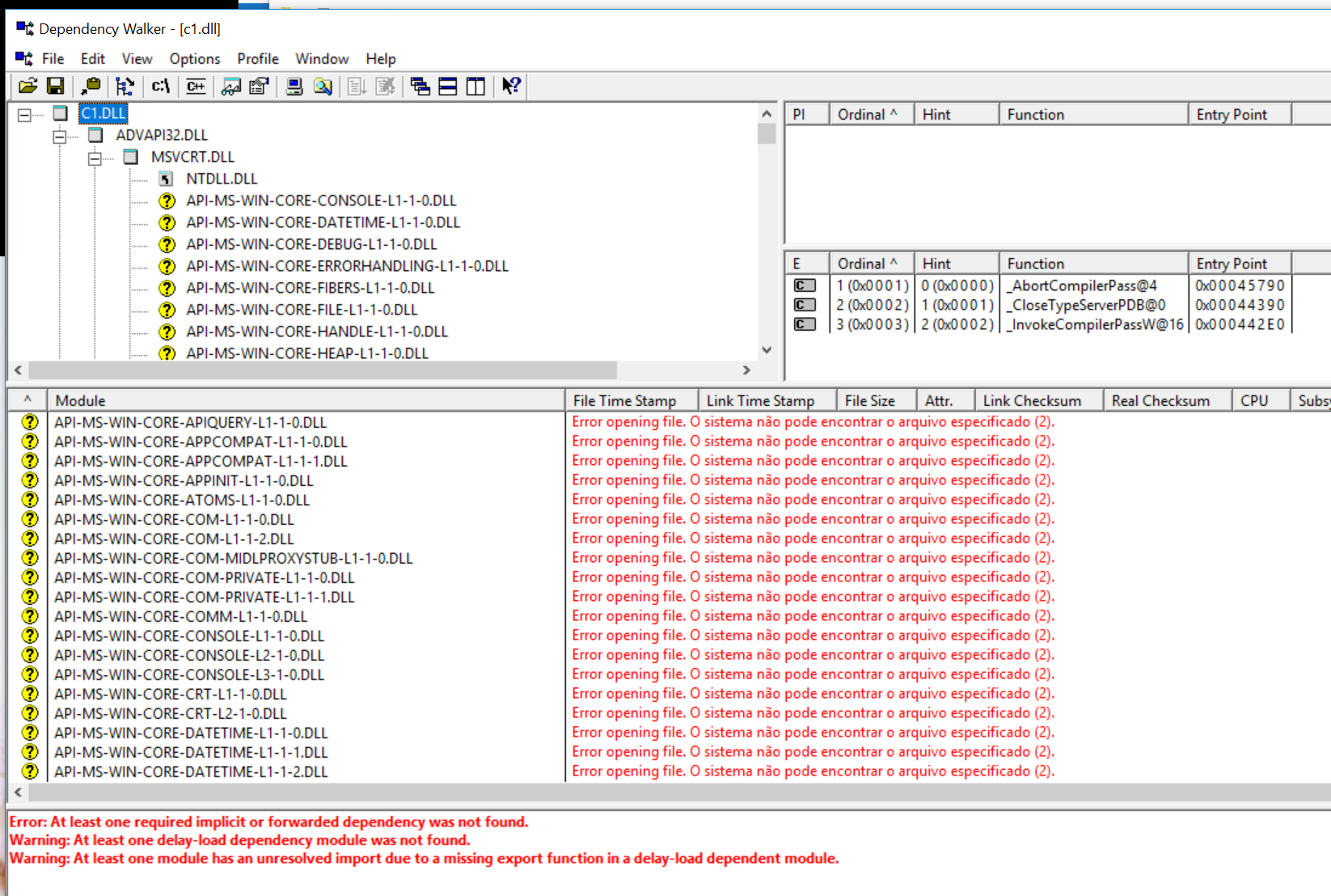
Task: Click the module tree horizontal scrollbar thumb
Action: click(x=322, y=370)
